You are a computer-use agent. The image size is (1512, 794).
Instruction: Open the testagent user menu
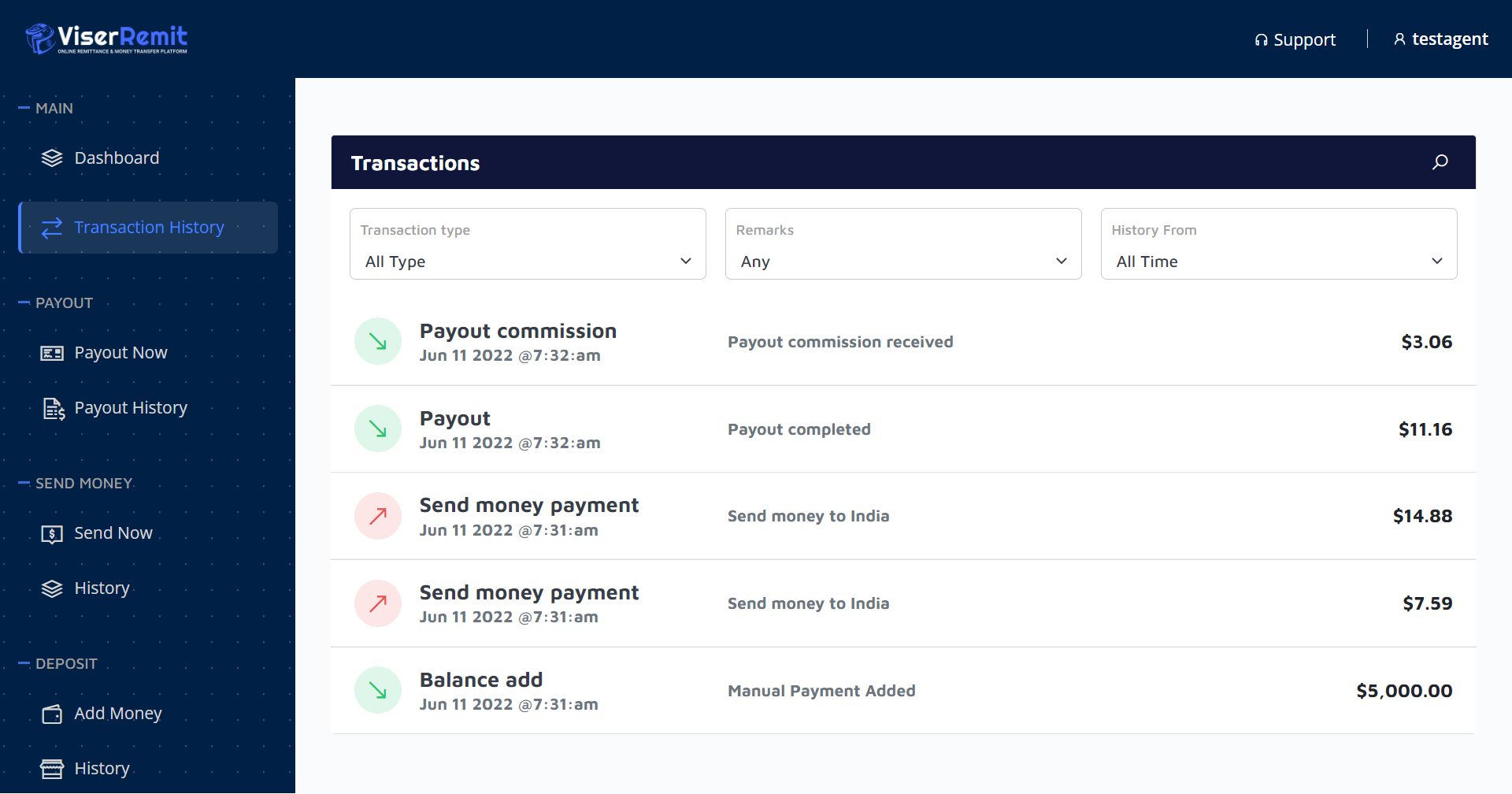tap(1440, 39)
